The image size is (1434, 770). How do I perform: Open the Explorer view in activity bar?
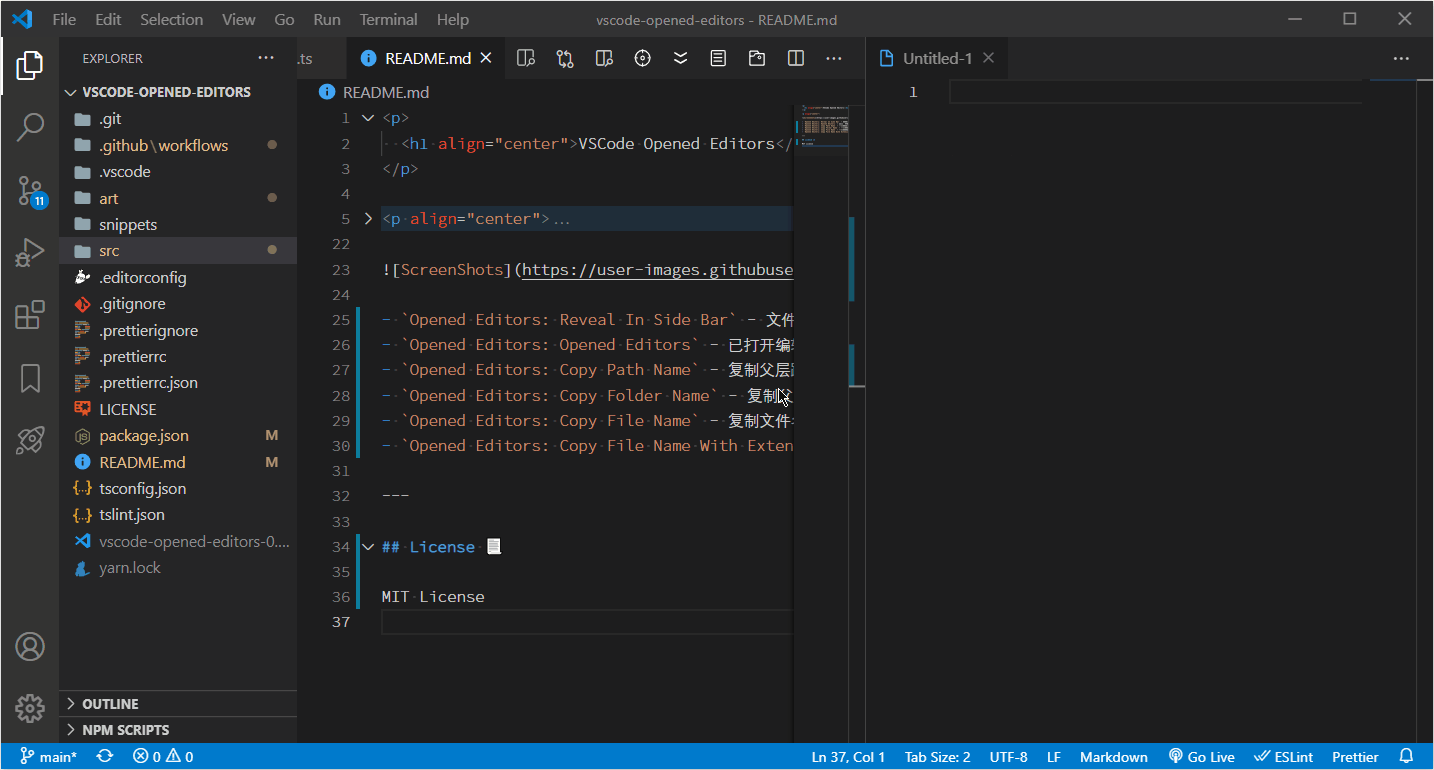[30, 66]
